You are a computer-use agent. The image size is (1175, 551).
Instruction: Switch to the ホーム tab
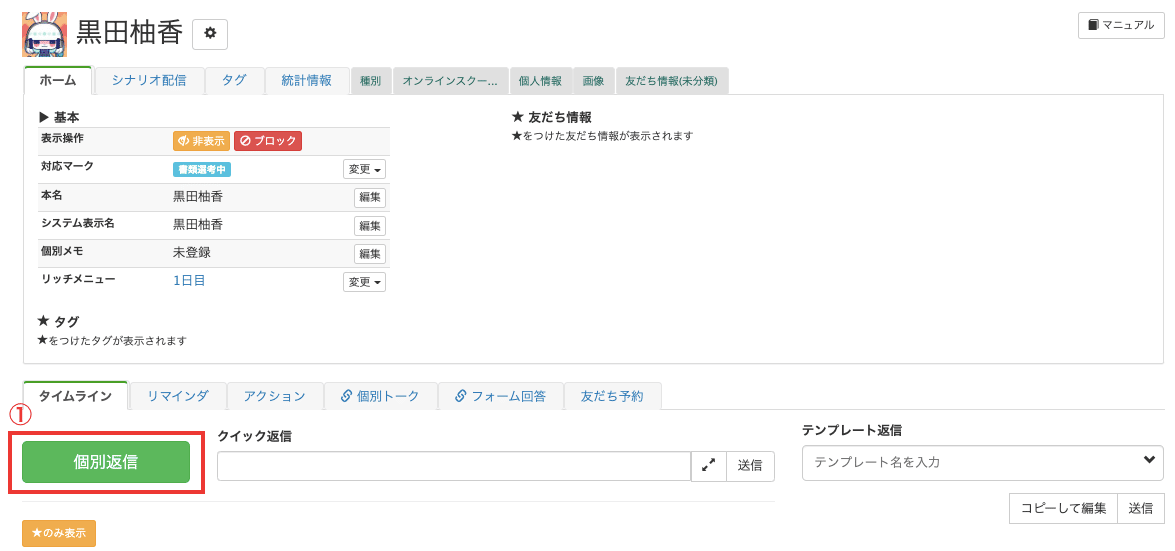point(58,81)
